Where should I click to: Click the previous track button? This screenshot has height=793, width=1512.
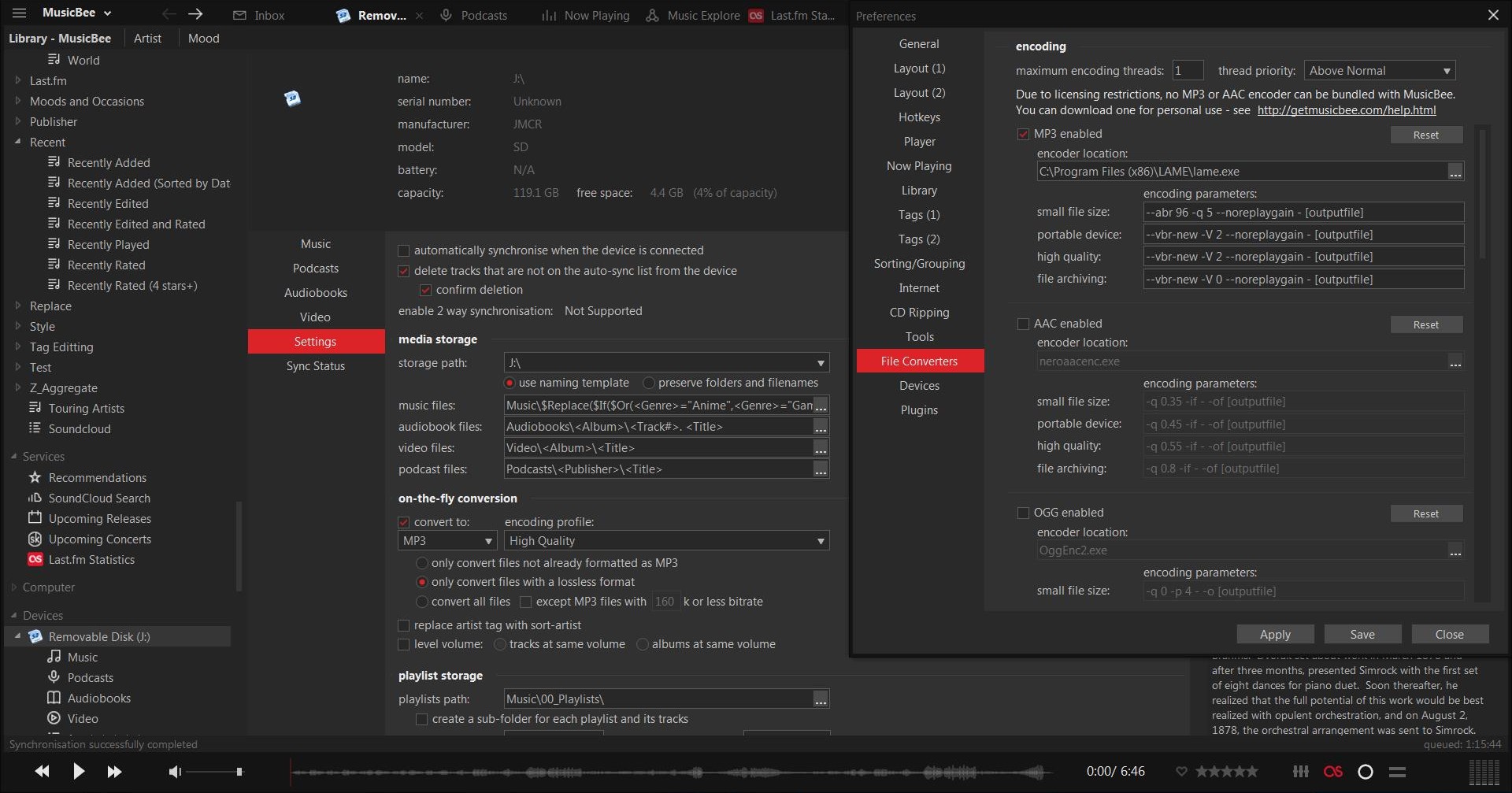[43, 772]
